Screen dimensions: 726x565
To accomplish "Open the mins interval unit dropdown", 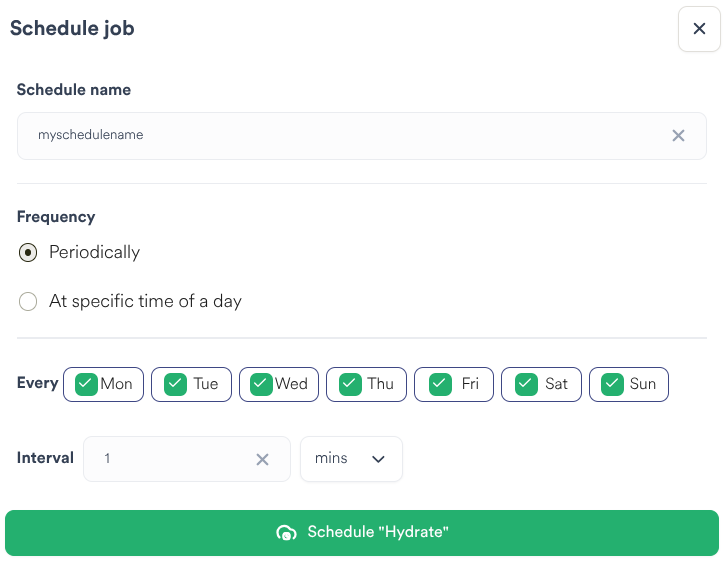I will (351, 459).
